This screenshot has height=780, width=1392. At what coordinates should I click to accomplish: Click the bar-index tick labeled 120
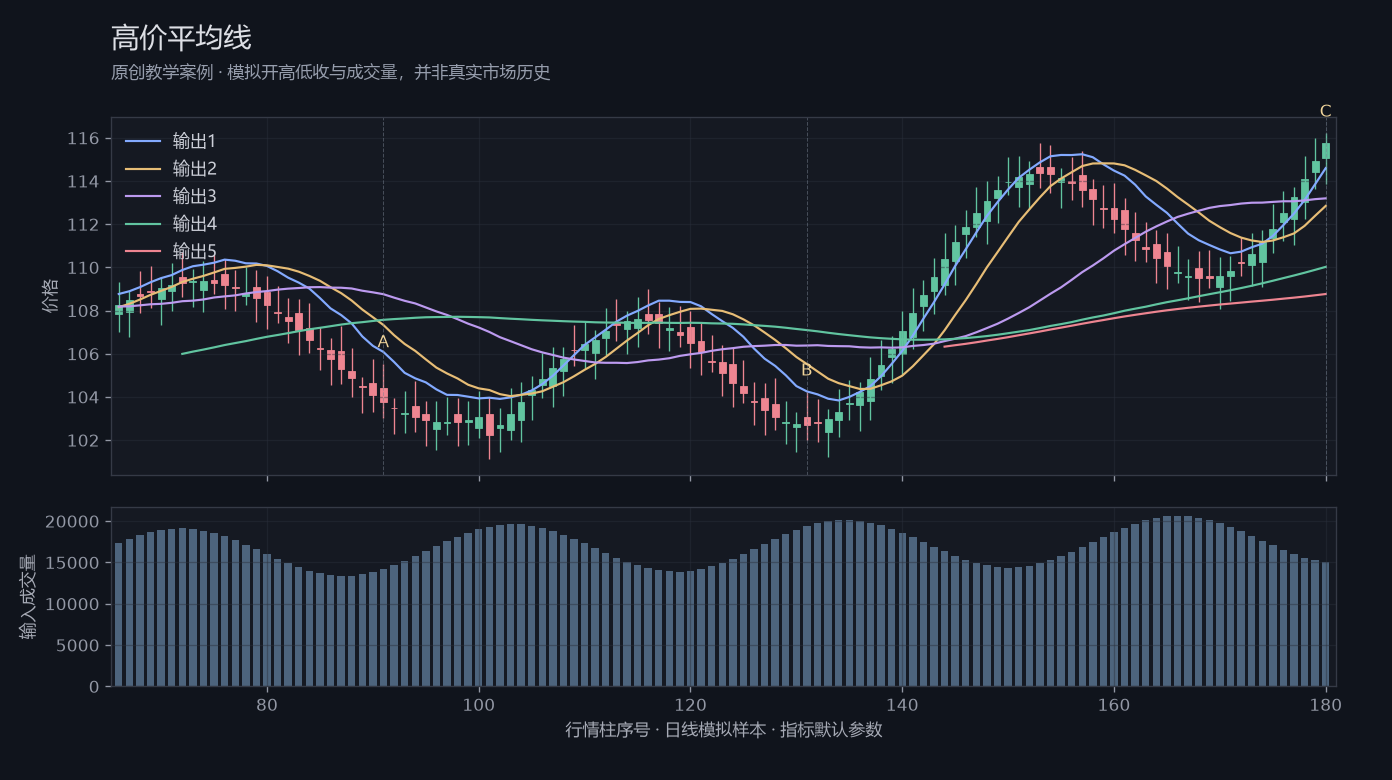click(x=690, y=704)
